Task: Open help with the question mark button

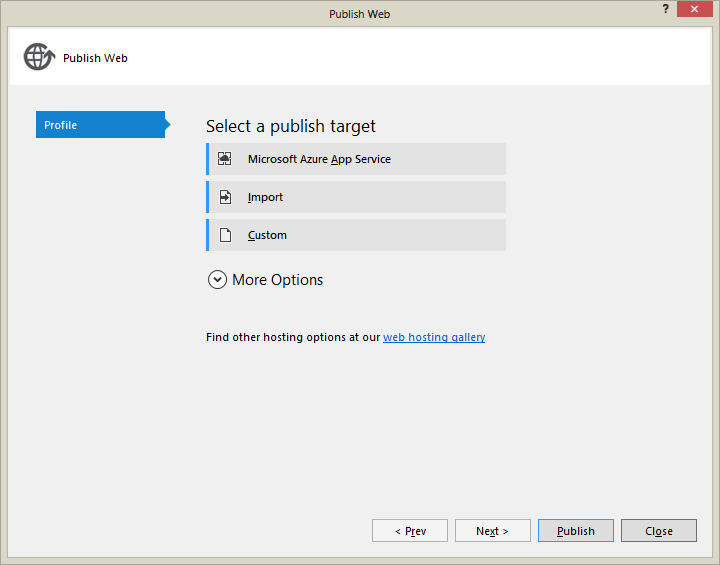Action: click(665, 9)
